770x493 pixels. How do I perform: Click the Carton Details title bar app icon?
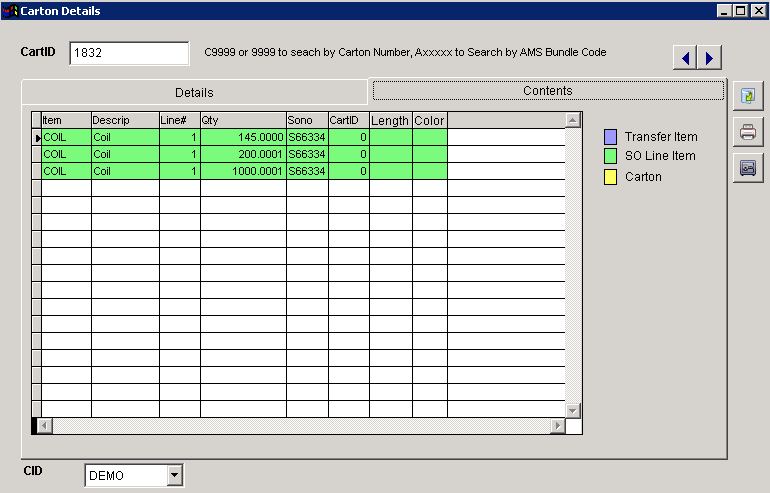point(10,11)
